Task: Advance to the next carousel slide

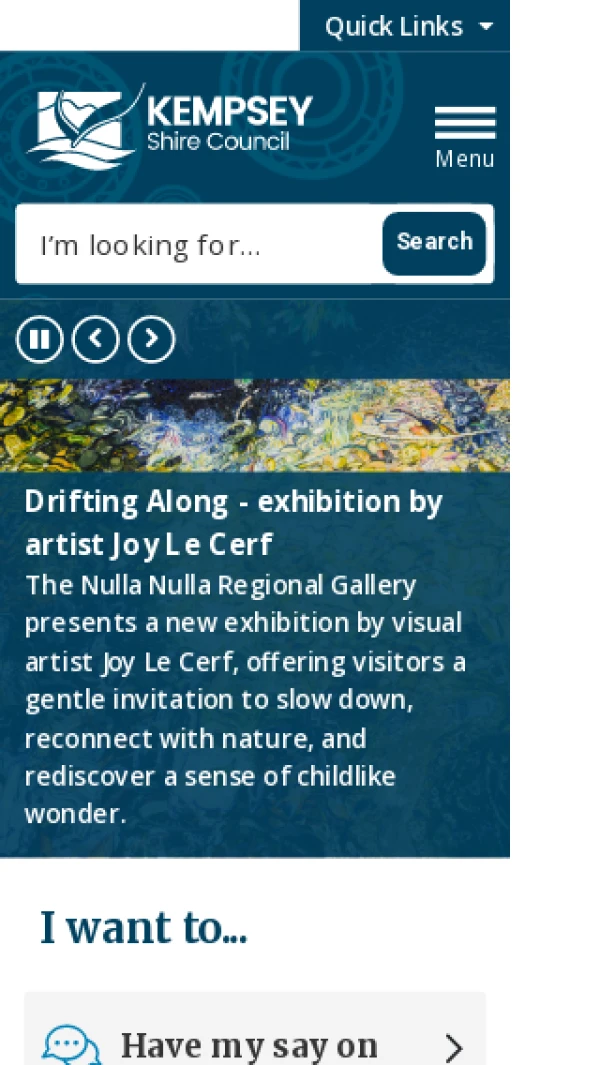Action: click(x=151, y=340)
